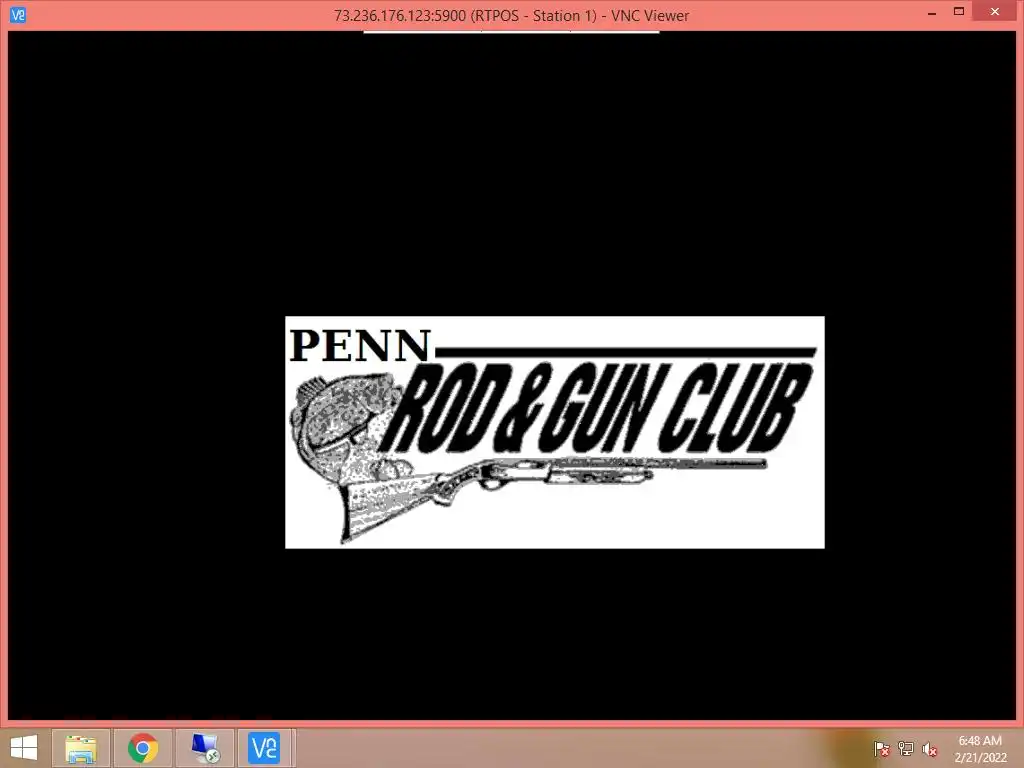
Task: Click the VNC toolbar strip under the title
Action: point(511,31)
